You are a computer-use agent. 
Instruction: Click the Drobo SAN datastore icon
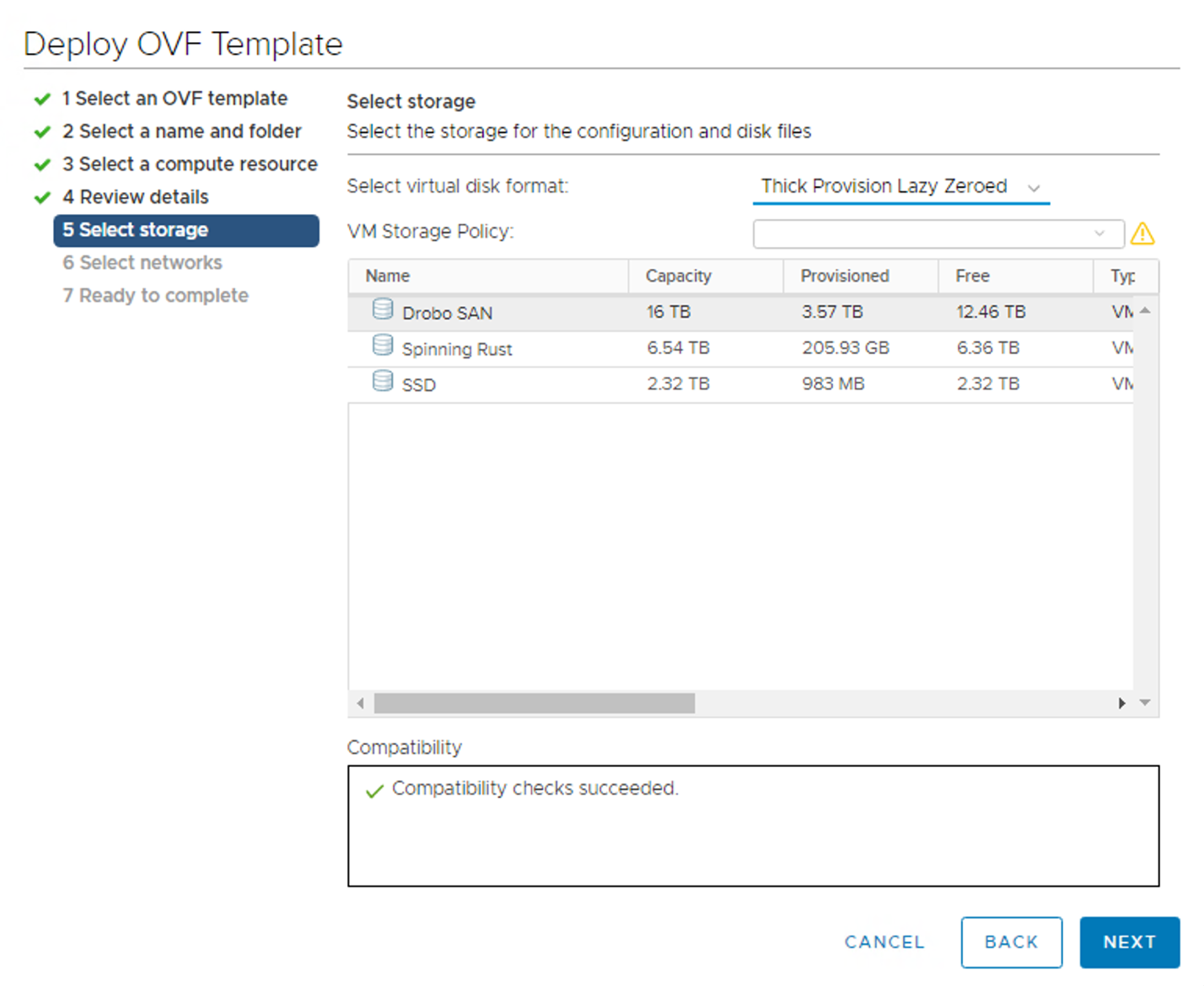point(383,309)
